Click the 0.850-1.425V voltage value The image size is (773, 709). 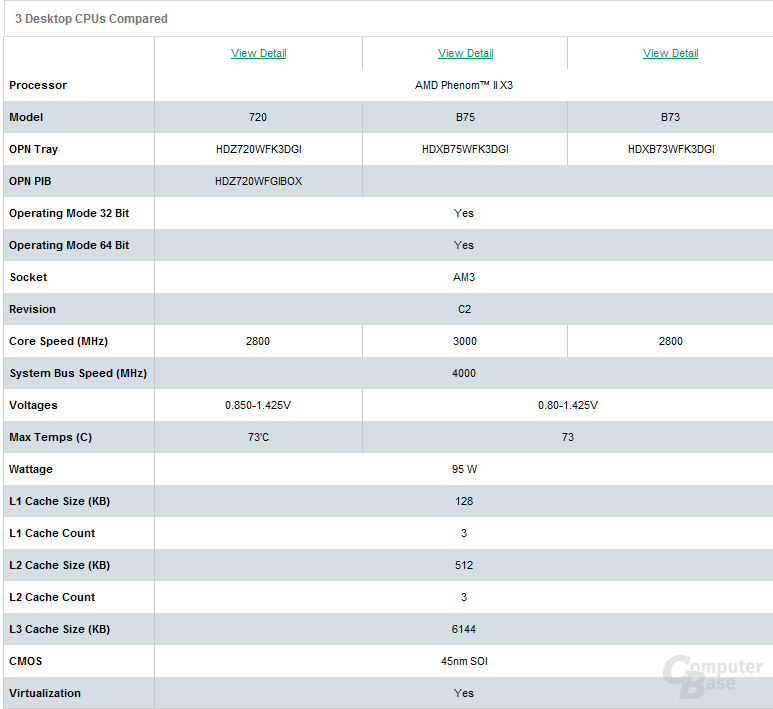[258, 405]
